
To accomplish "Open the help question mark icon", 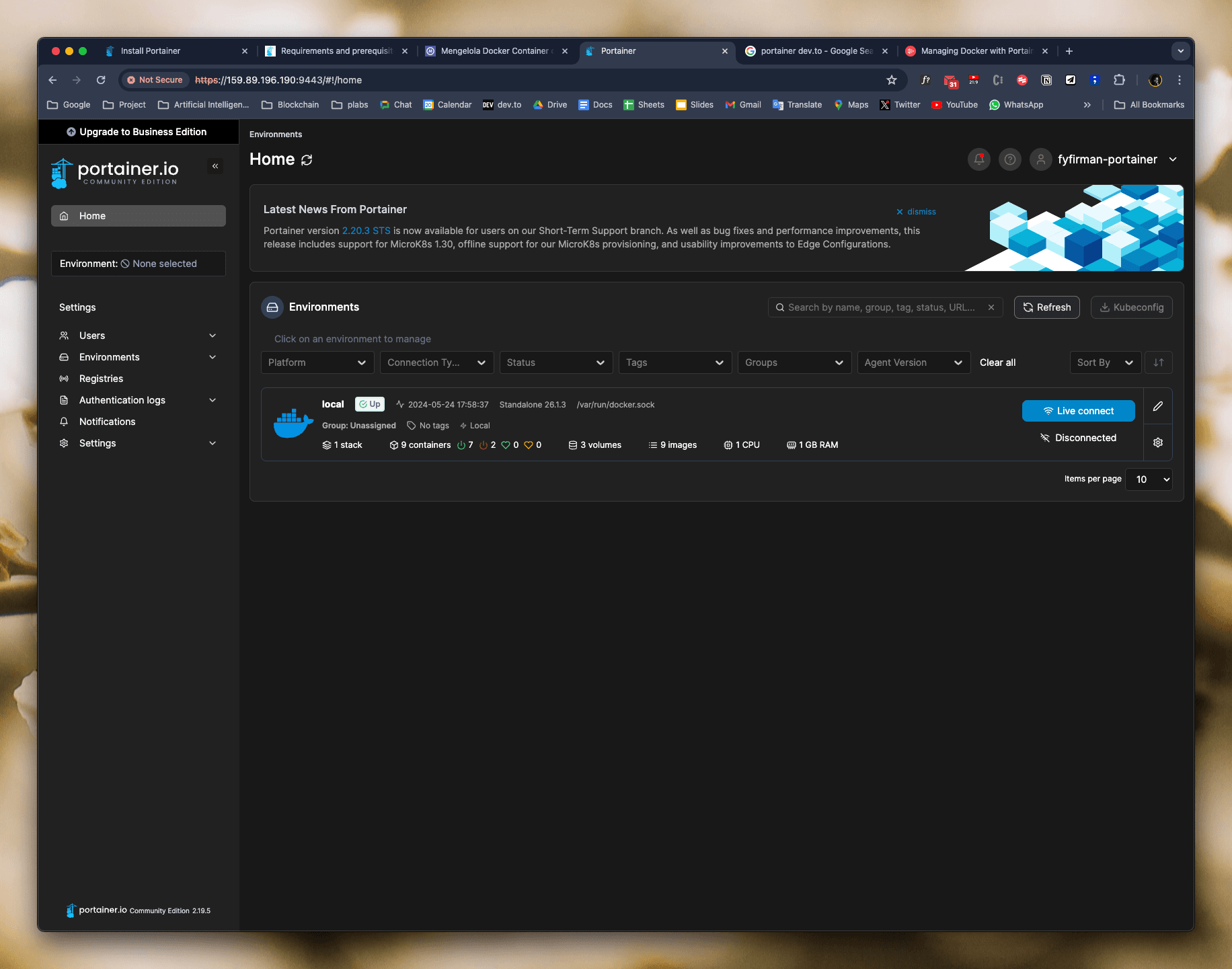I will pos(1010,159).
